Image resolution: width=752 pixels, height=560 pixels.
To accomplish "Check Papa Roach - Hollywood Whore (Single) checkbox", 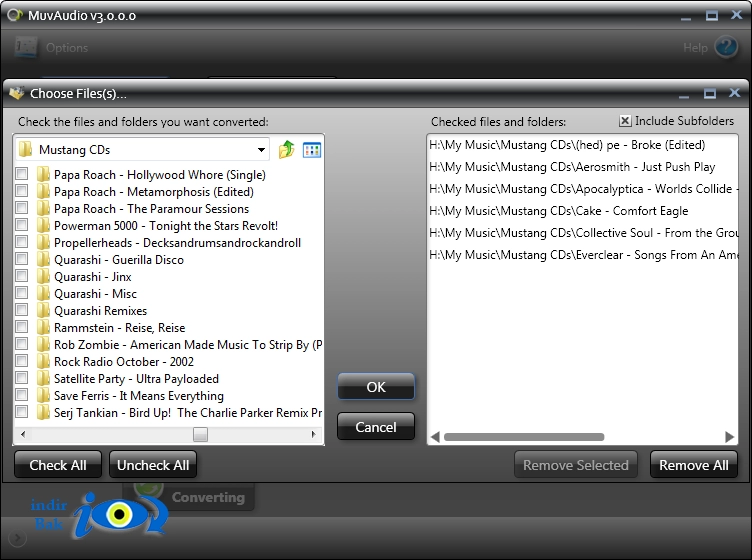I will pos(22,174).
